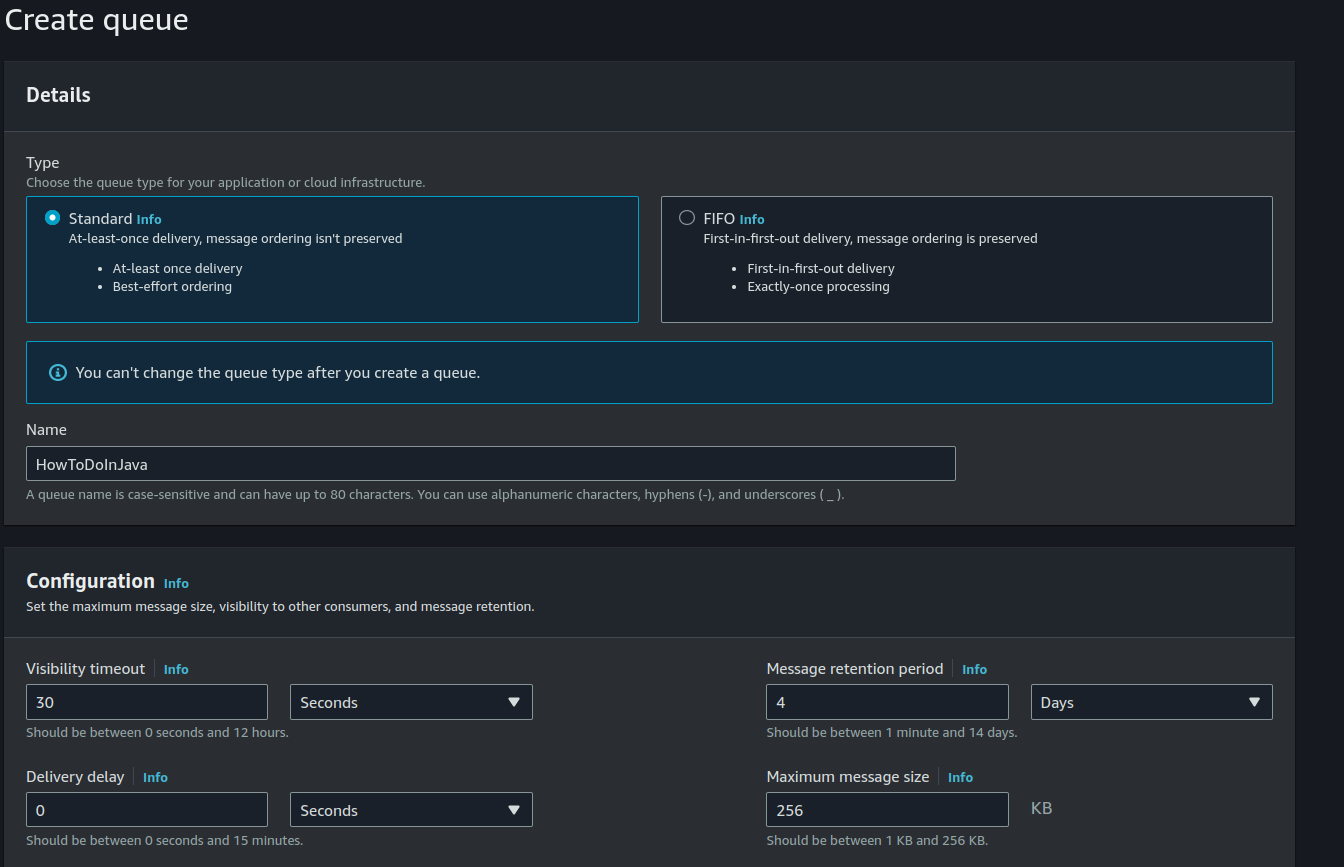Open Info beside the Configuration heading
This screenshot has width=1344, height=867.
coord(176,583)
